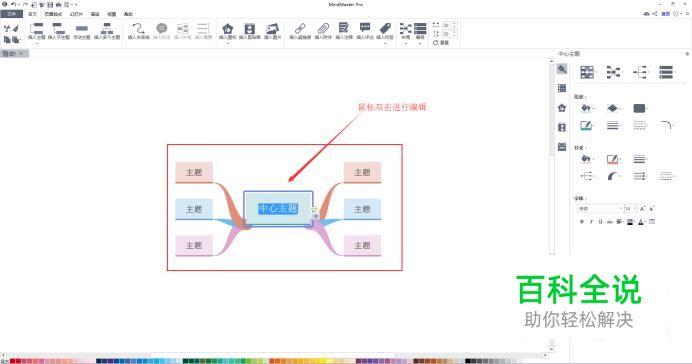Click the Undo arrow in quick access toolbar
The width and height of the screenshot is (692, 364).
point(13,4)
